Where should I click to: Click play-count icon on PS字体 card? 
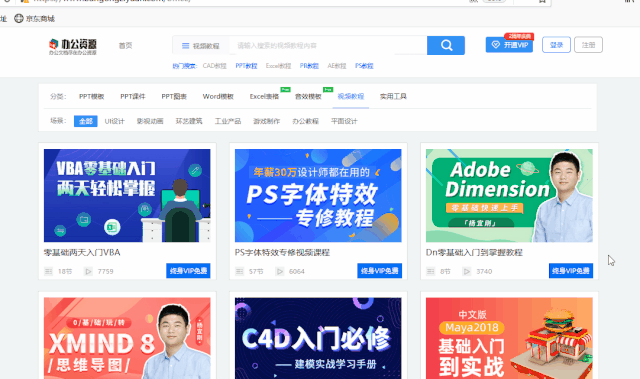point(279,271)
